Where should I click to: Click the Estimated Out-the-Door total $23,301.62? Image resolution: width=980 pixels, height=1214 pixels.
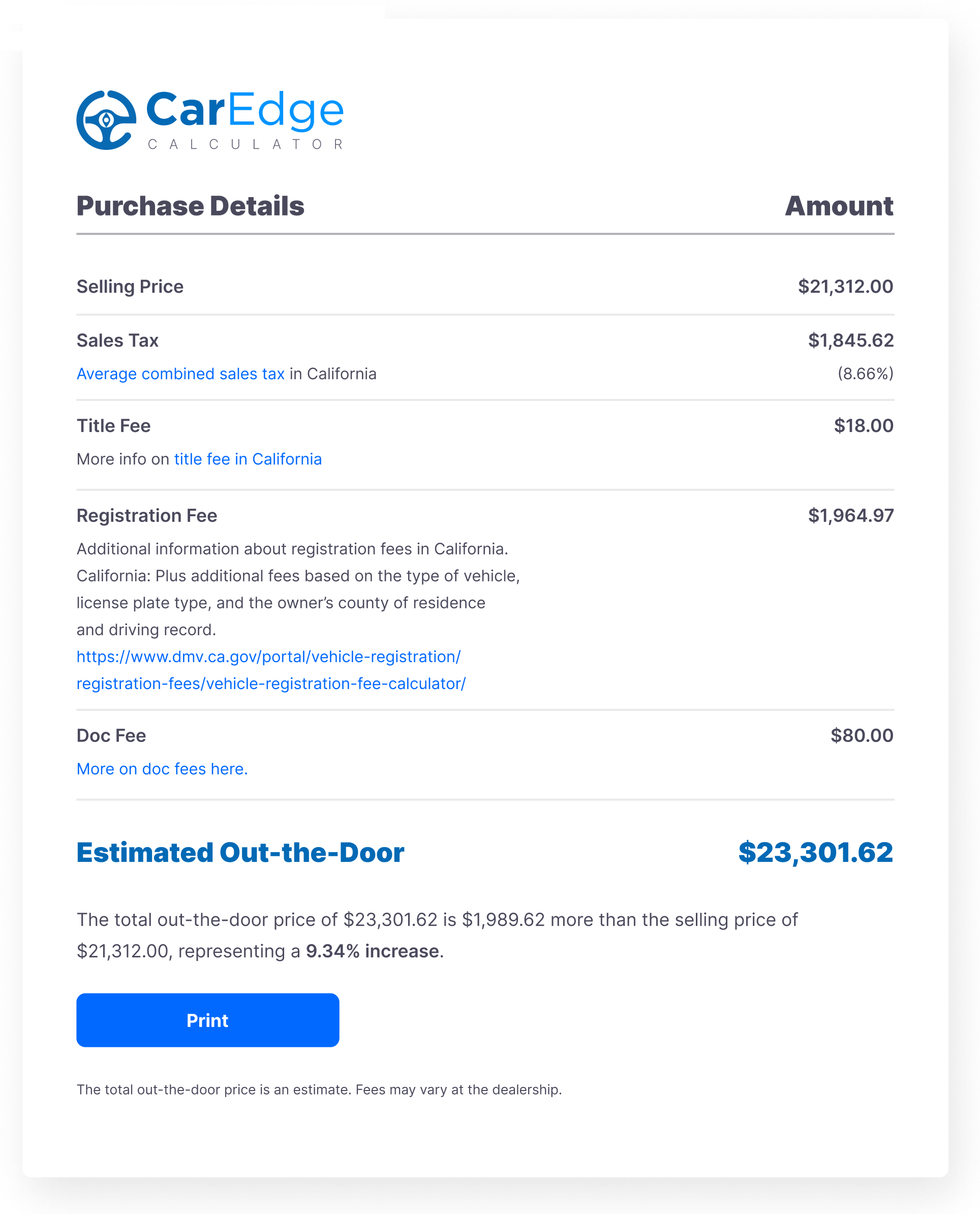(x=816, y=852)
